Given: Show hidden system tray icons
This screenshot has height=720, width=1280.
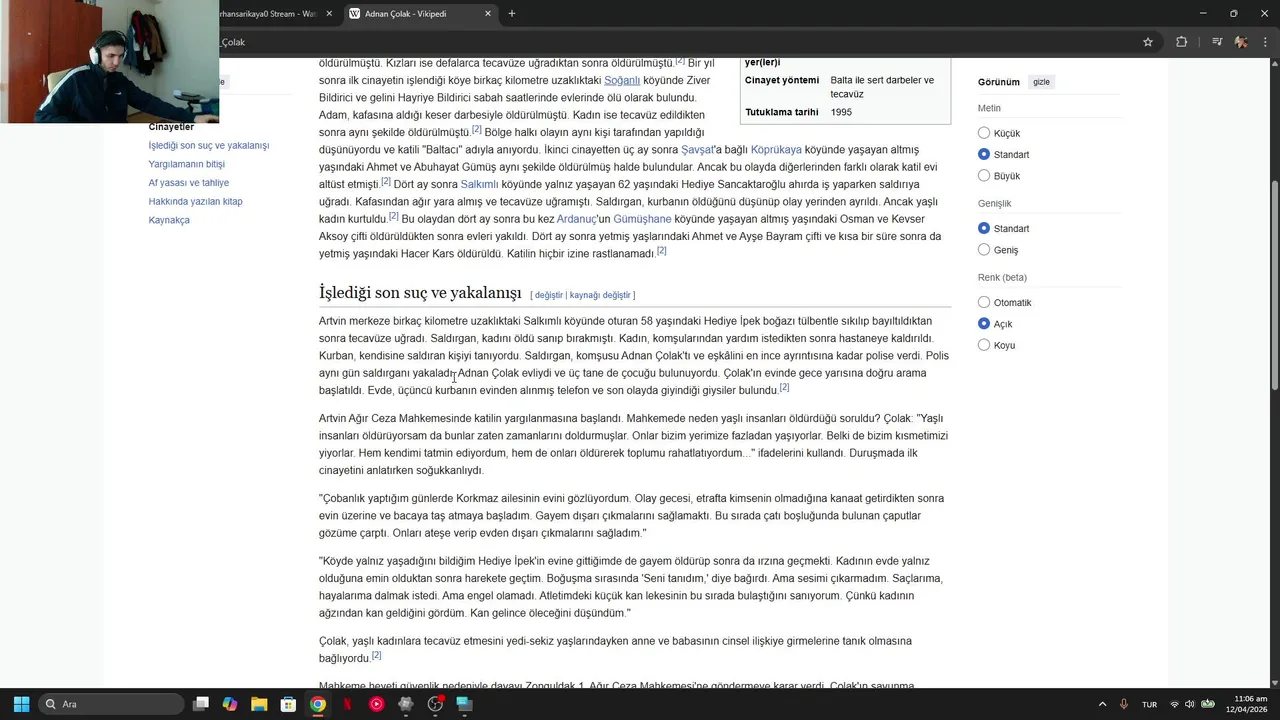Looking at the screenshot, I should pyautogui.click(x=1103, y=704).
